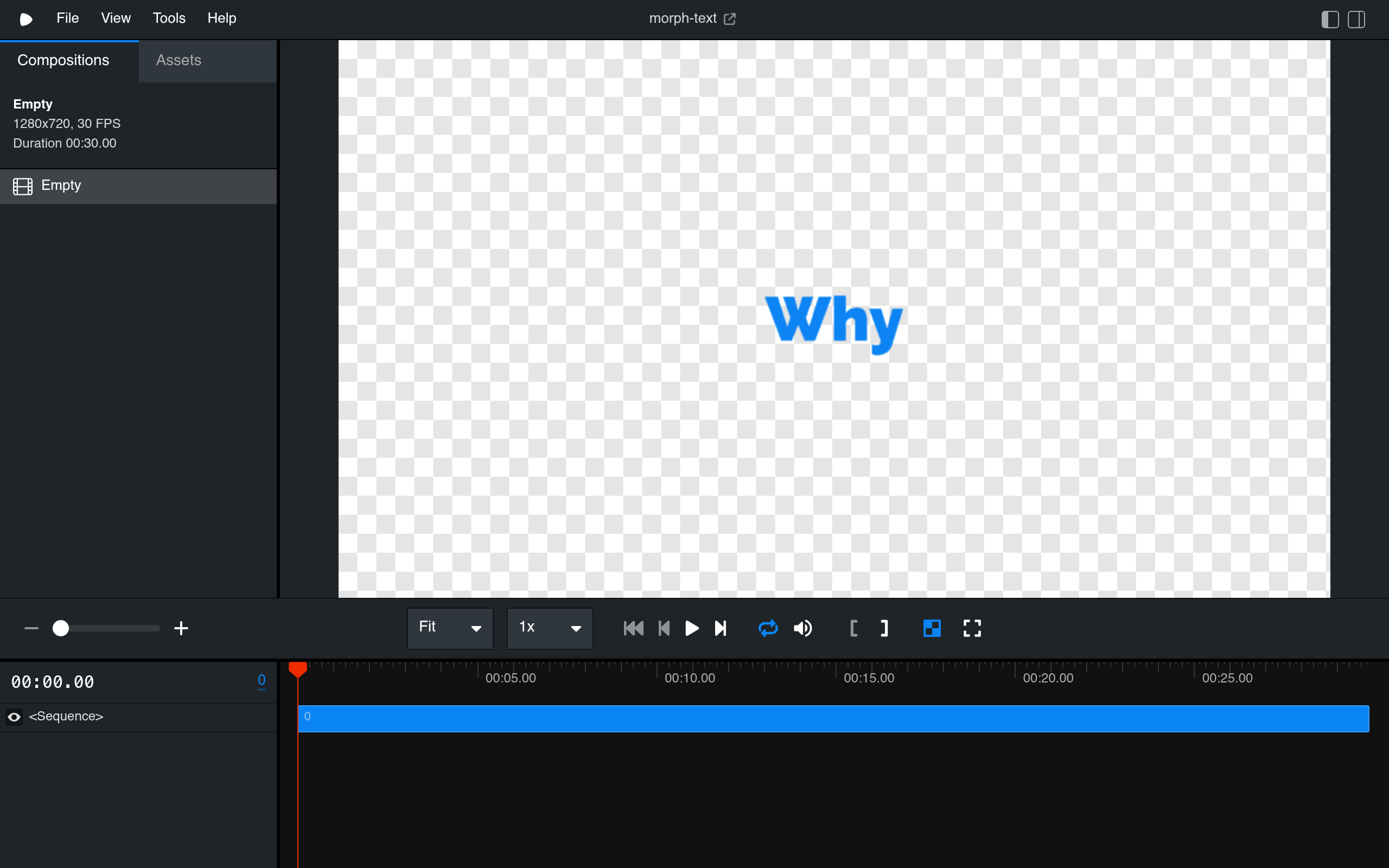Step forward one frame
Screen dimensions: 1389x868
click(721, 628)
